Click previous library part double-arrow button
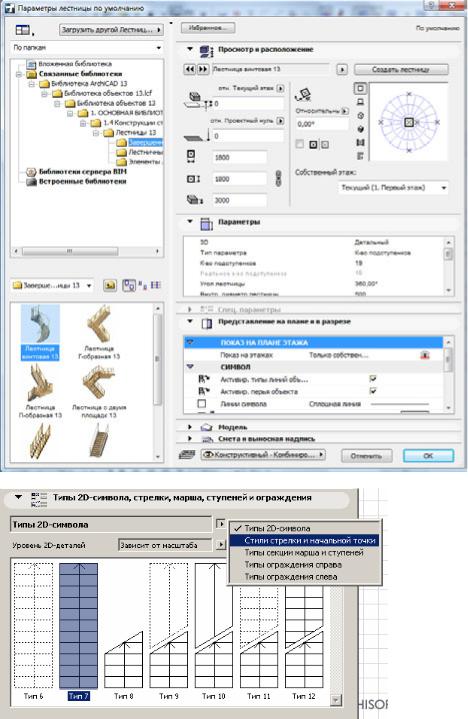Screen dimensions: 468x719 coord(189,69)
